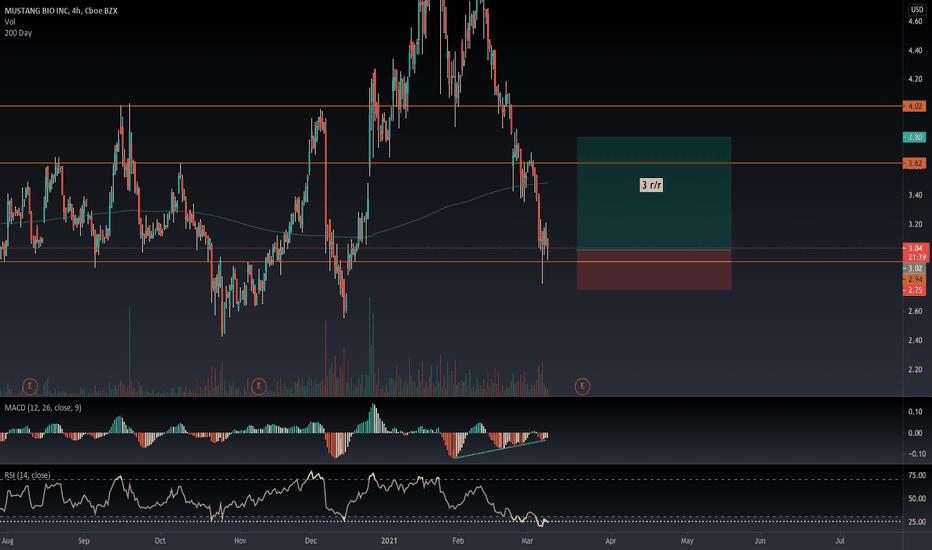
Task: Click the 2.20 price axis tick
Action: (x=915, y=370)
